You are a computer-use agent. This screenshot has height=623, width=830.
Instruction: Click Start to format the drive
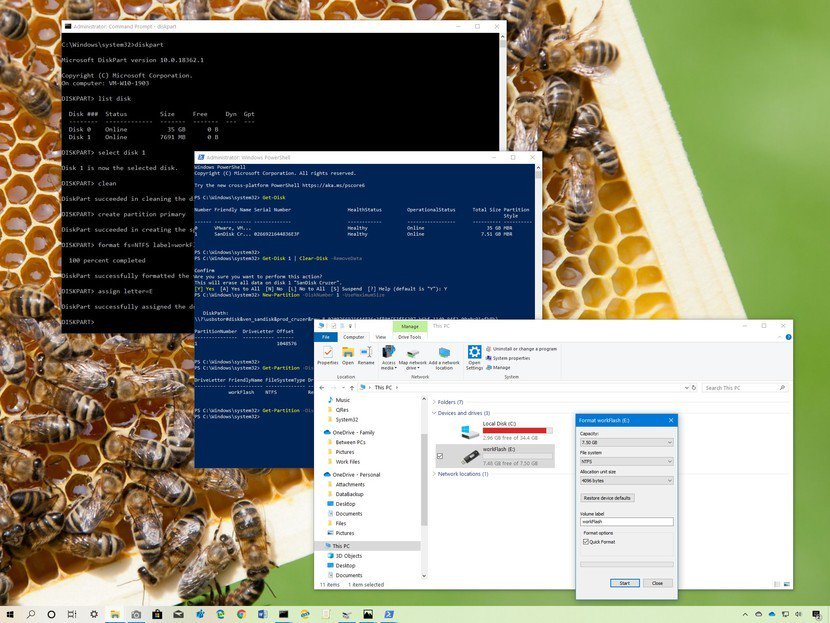624,583
